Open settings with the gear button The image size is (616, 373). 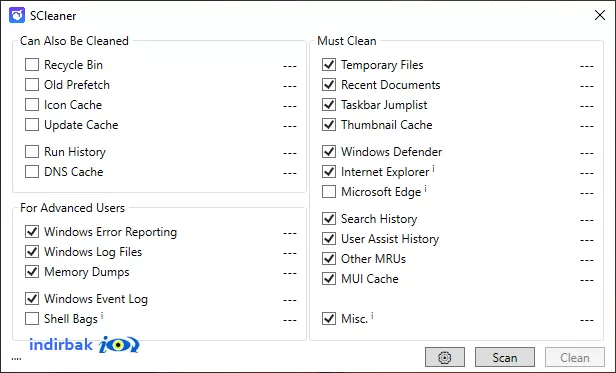[445, 357]
